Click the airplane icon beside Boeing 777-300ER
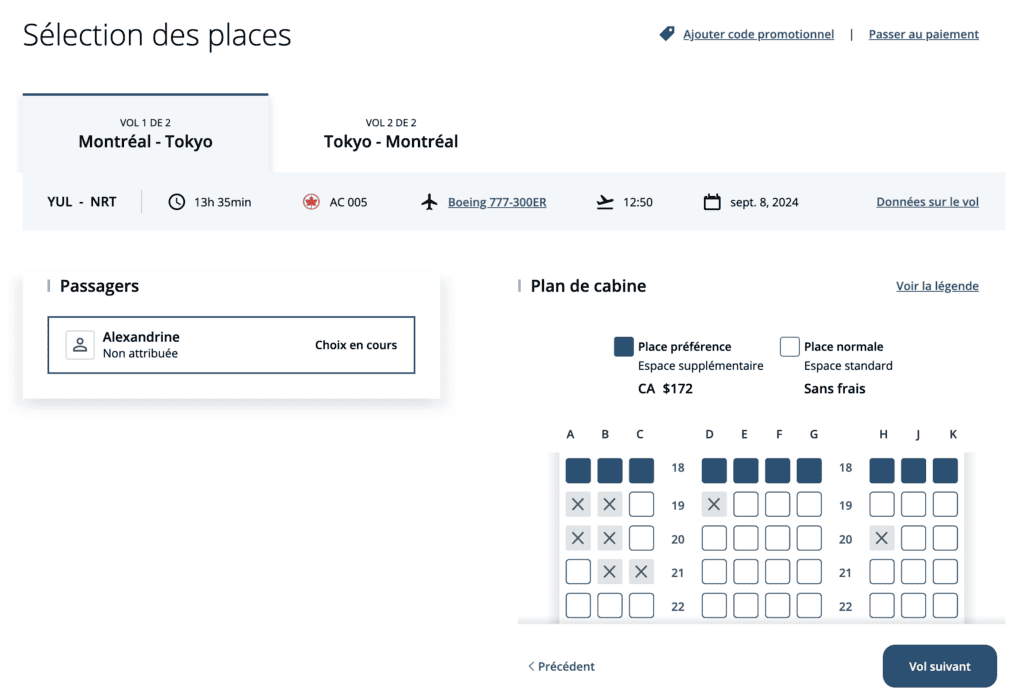 pyautogui.click(x=430, y=202)
